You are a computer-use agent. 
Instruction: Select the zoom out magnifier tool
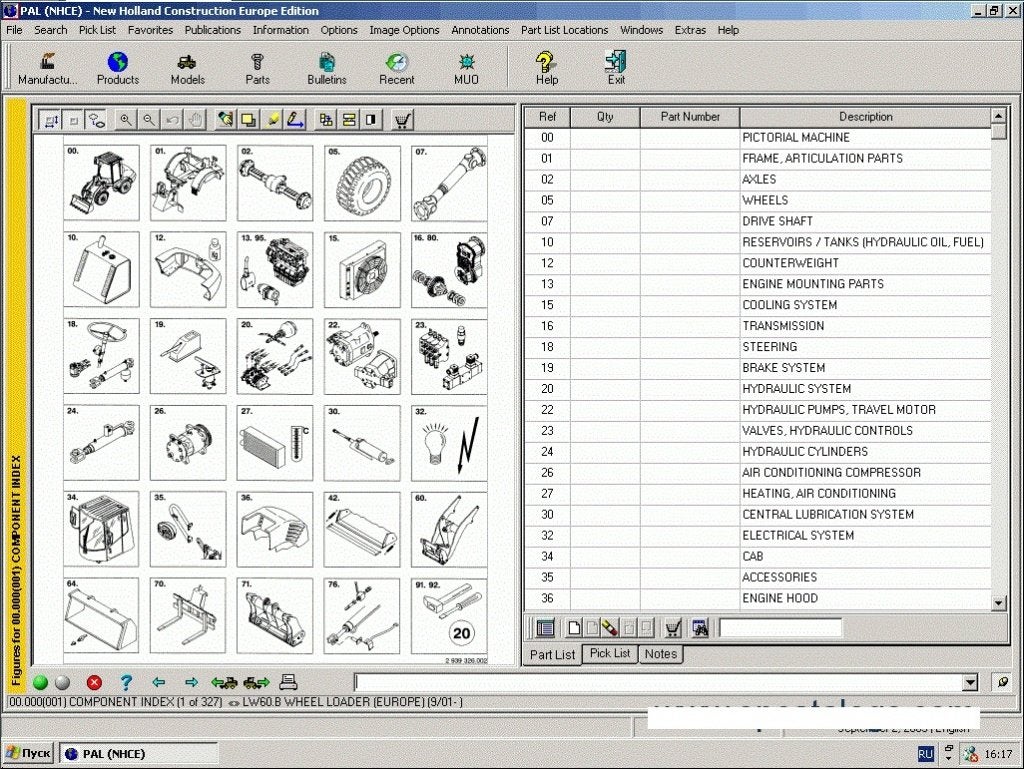point(149,120)
